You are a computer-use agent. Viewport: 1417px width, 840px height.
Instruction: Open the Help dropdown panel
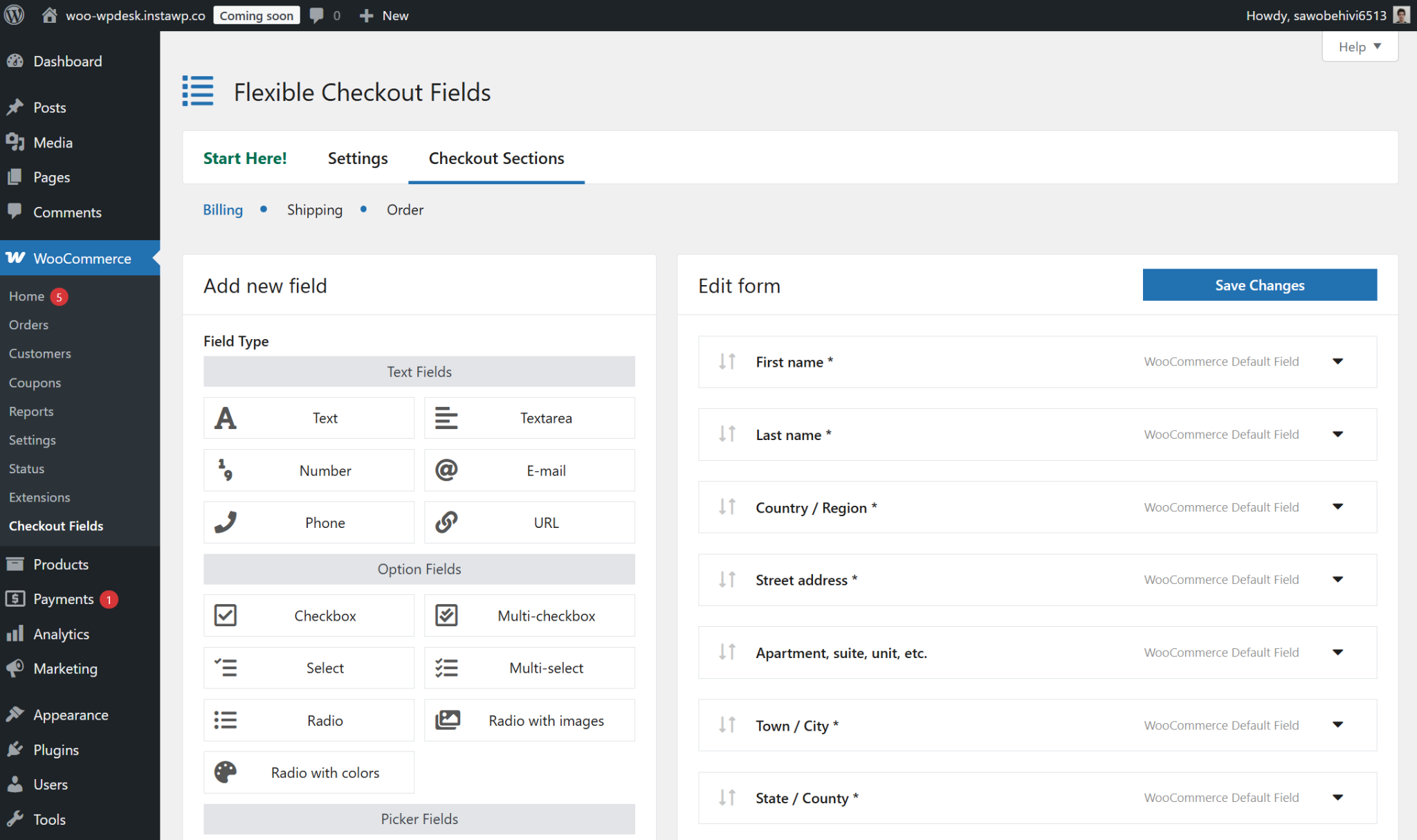click(x=1359, y=47)
